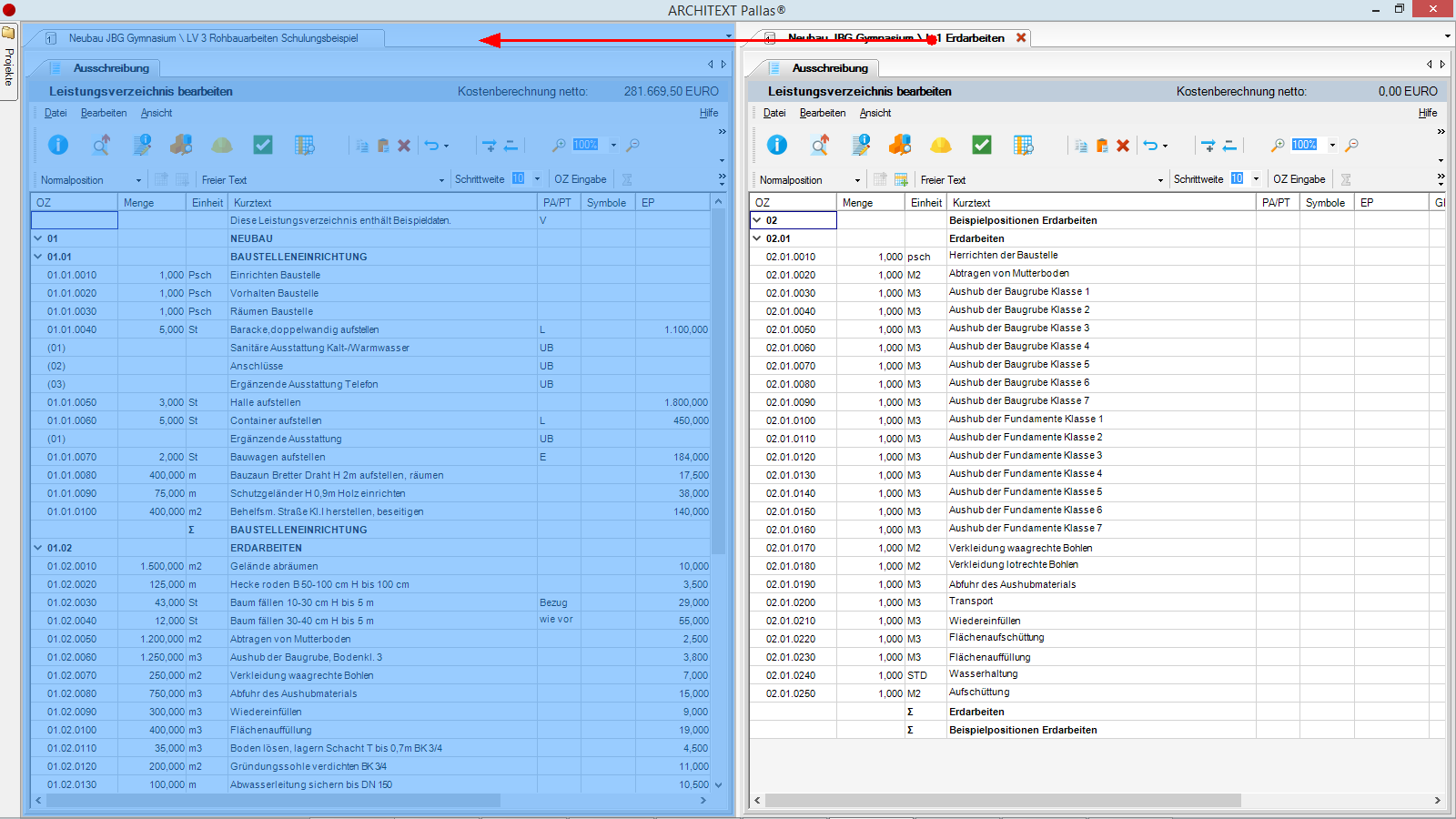Open Freier Text dropdown in right pane
The width and height of the screenshot is (1456, 819).
point(1160,180)
